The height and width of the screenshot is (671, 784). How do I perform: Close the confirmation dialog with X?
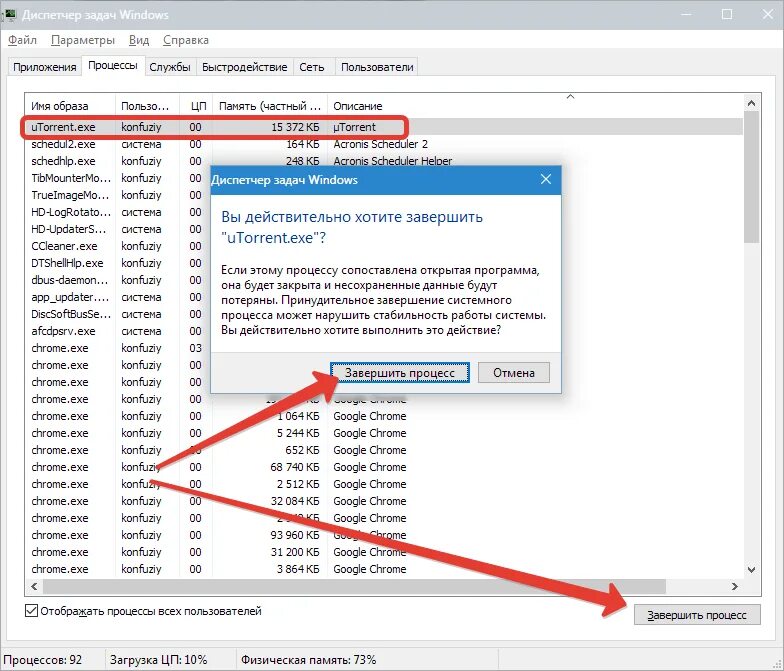click(546, 179)
